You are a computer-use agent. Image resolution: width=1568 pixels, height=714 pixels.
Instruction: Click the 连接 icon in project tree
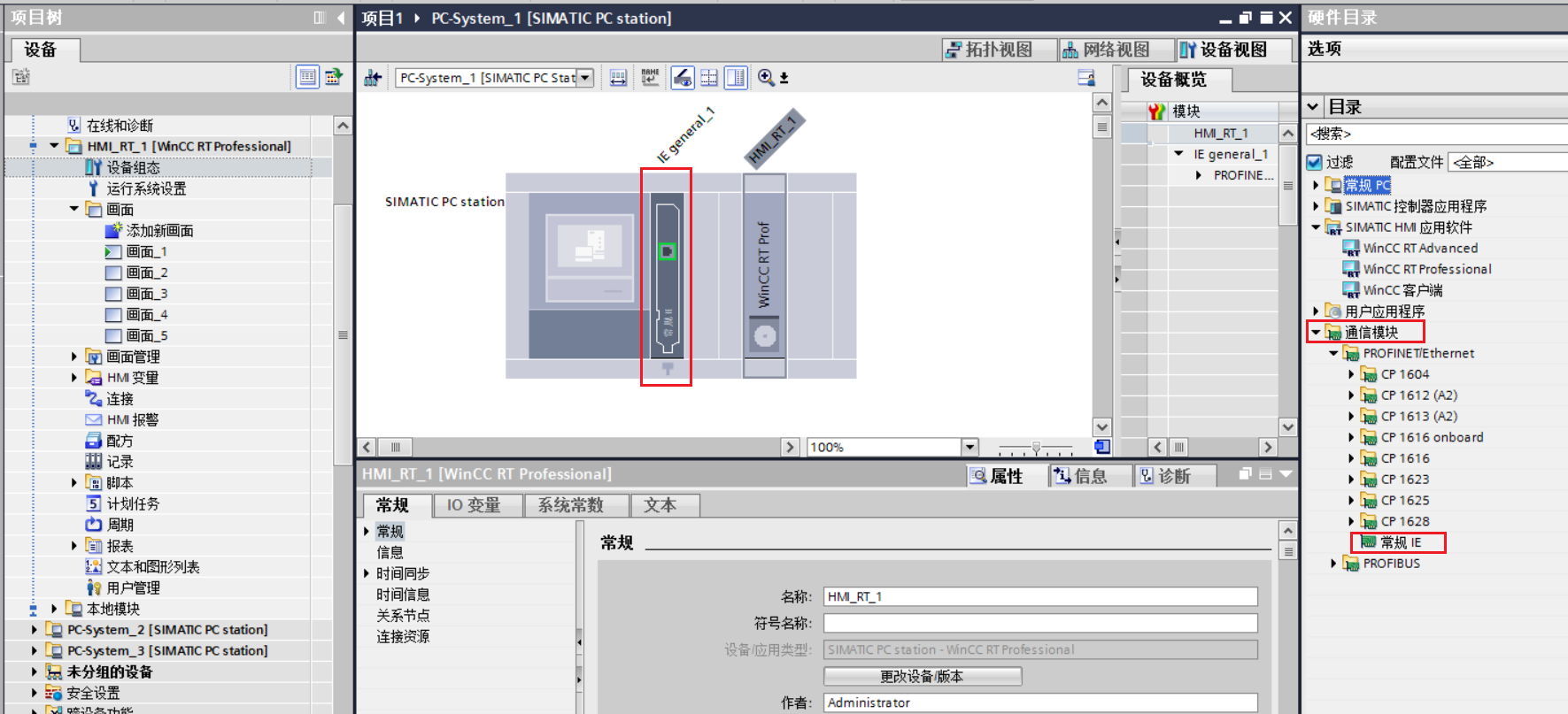coord(94,399)
